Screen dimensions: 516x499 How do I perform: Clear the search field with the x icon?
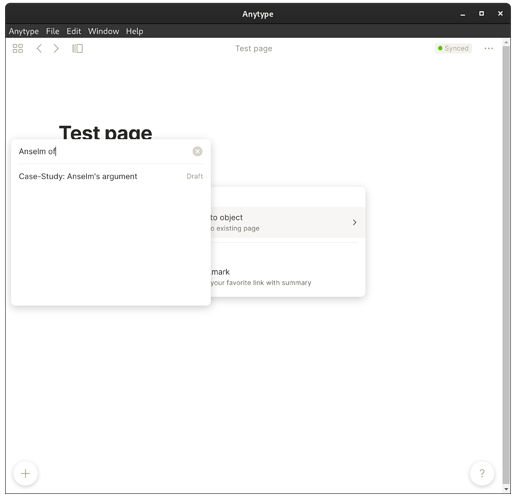click(197, 151)
